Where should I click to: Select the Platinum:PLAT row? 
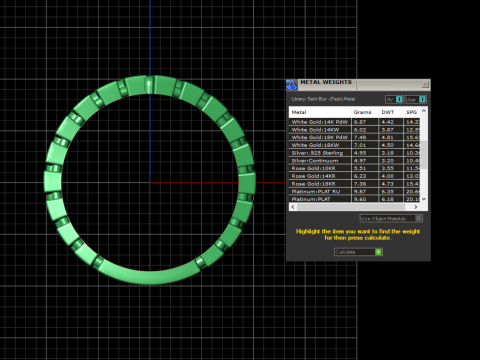pyautogui.click(x=354, y=199)
